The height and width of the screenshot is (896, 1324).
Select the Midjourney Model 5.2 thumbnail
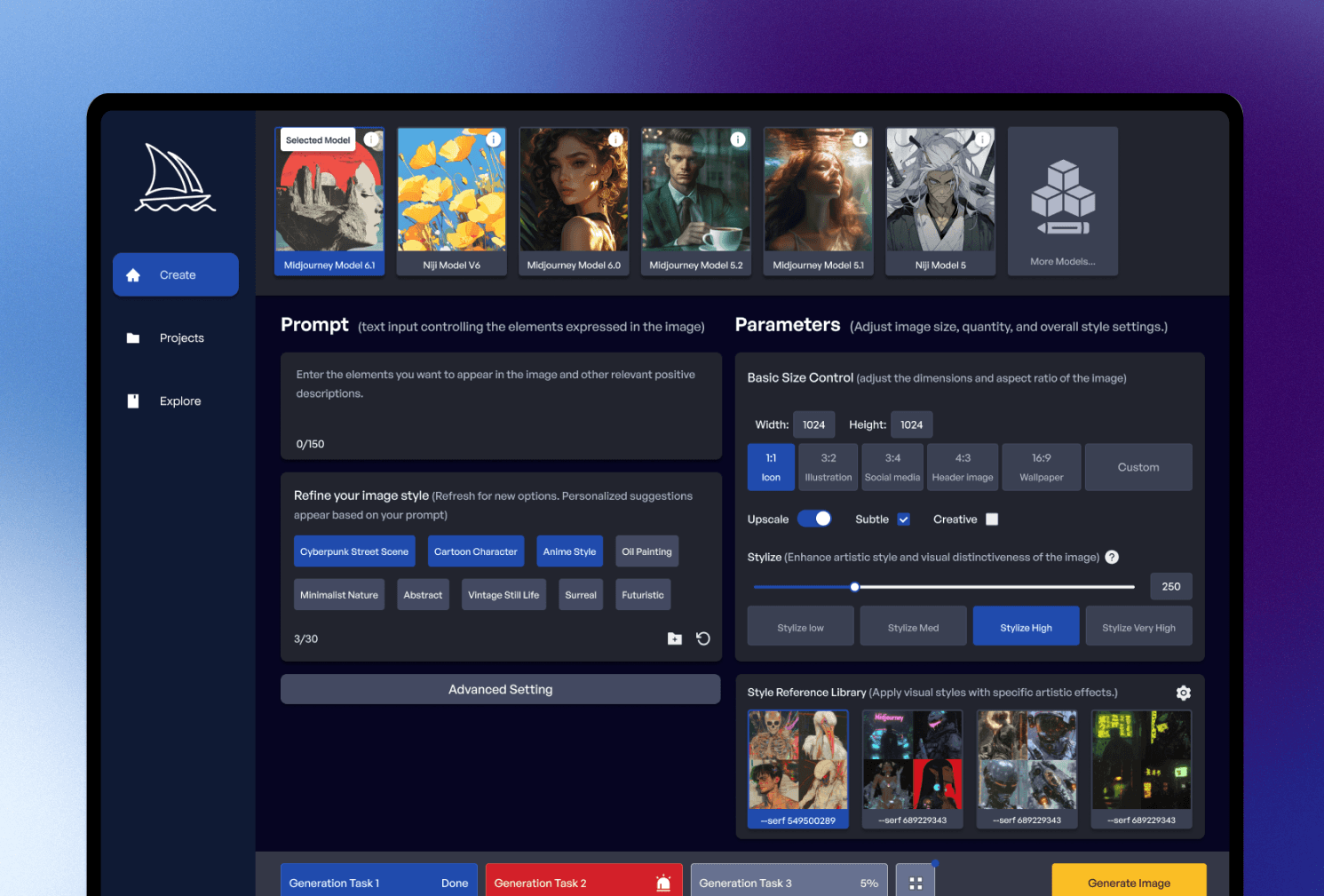(x=696, y=202)
